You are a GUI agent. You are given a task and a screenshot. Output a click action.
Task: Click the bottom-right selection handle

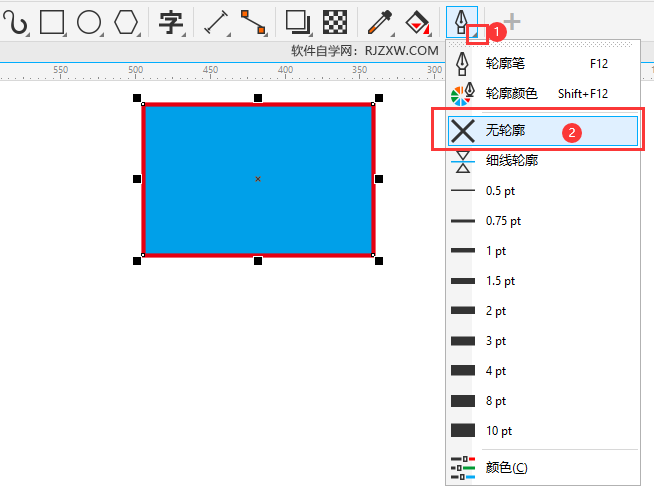tap(379, 261)
